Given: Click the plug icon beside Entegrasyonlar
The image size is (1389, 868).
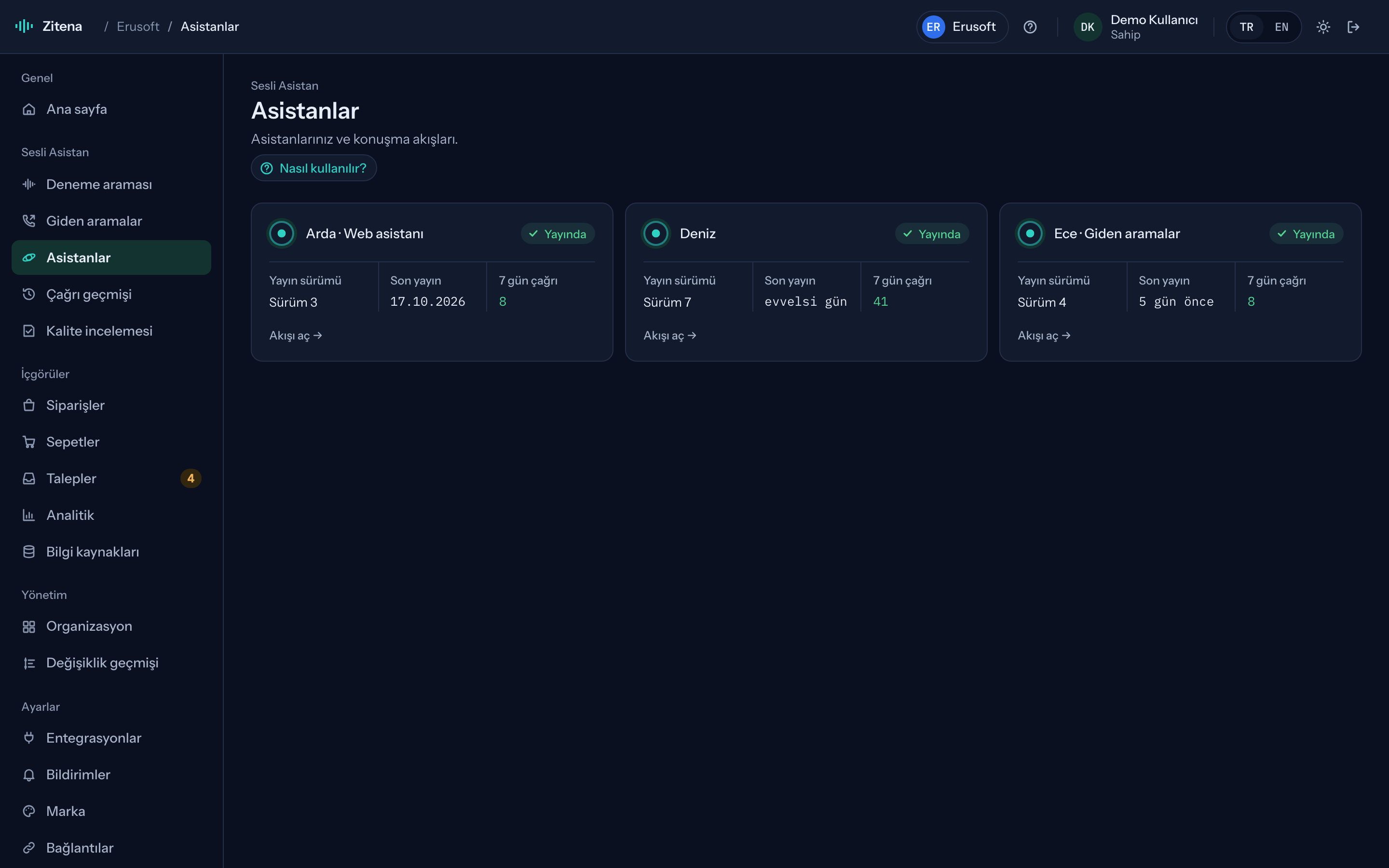Looking at the screenshot, I should click(x=29, y=738).
